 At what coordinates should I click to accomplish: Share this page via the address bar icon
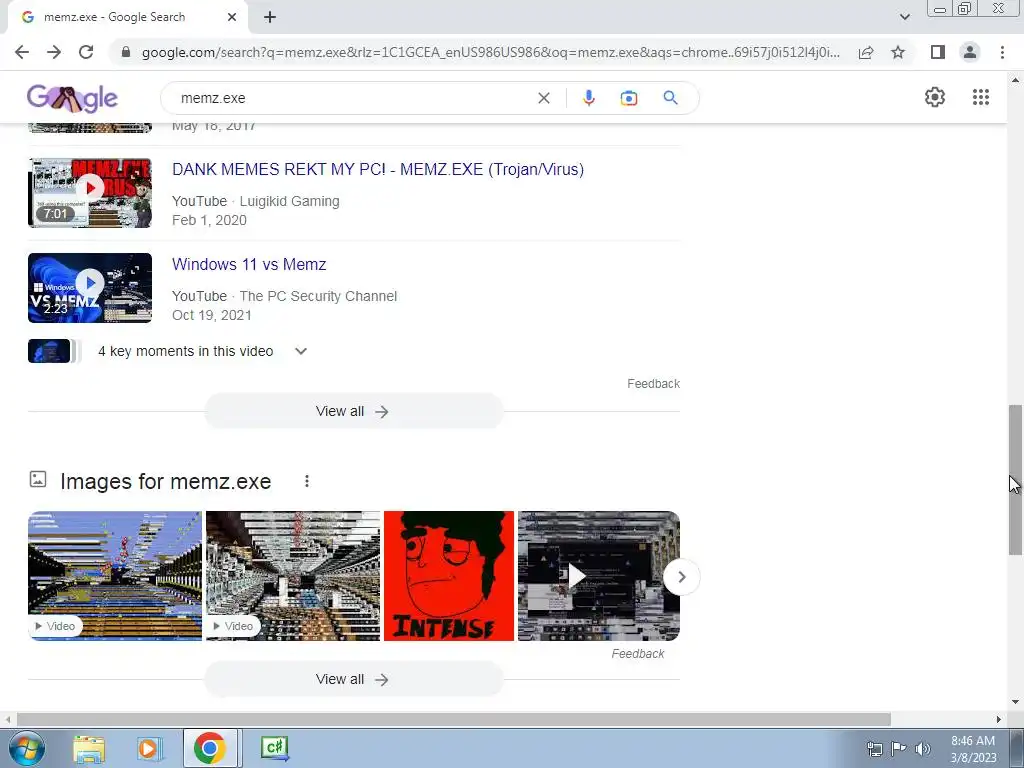click(866, 52)
